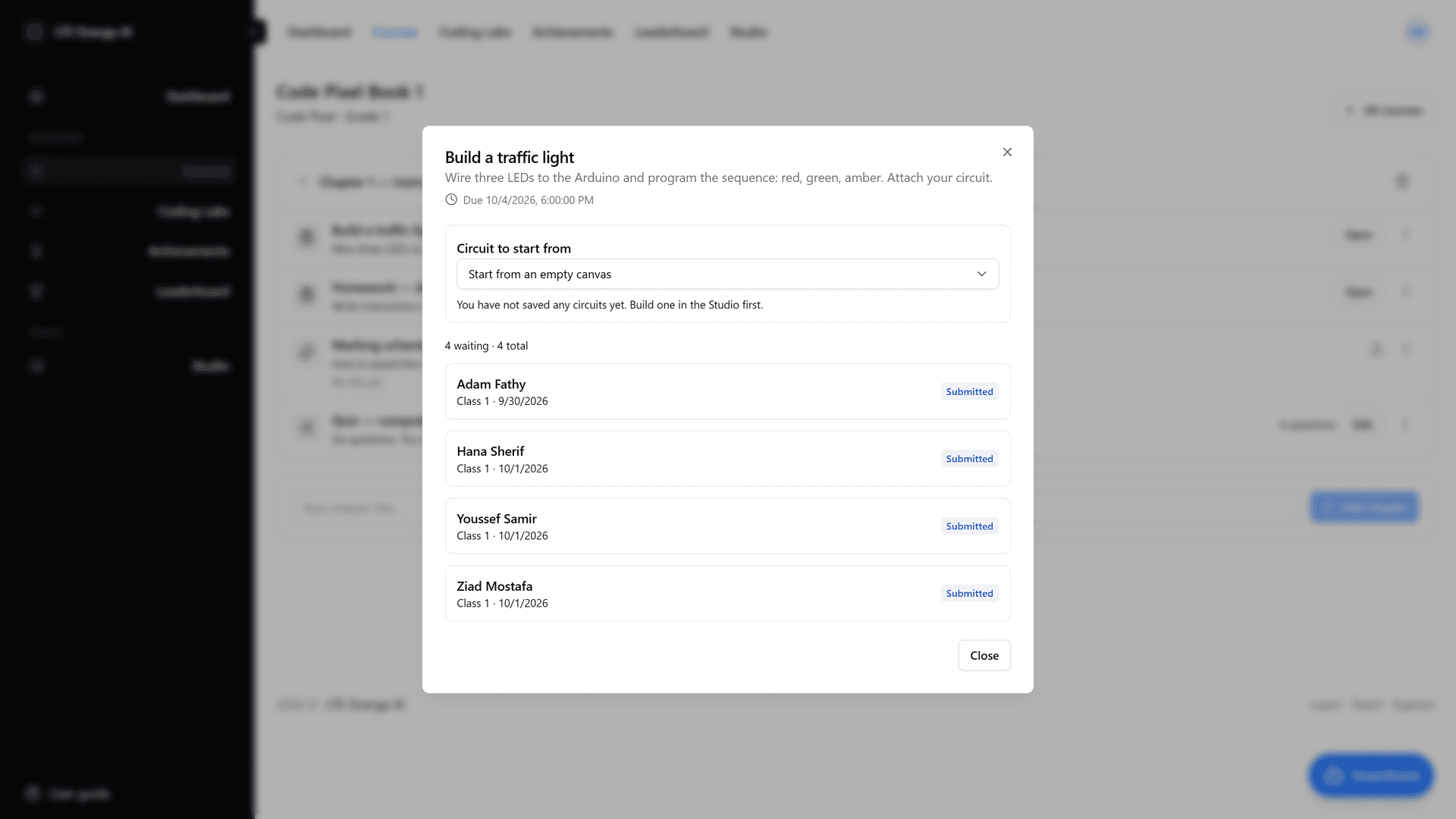Open Hana Sherif's submission row
The height and width of the screenshot is (819, 1456).
pyautogui.click(x=727, y=459)
